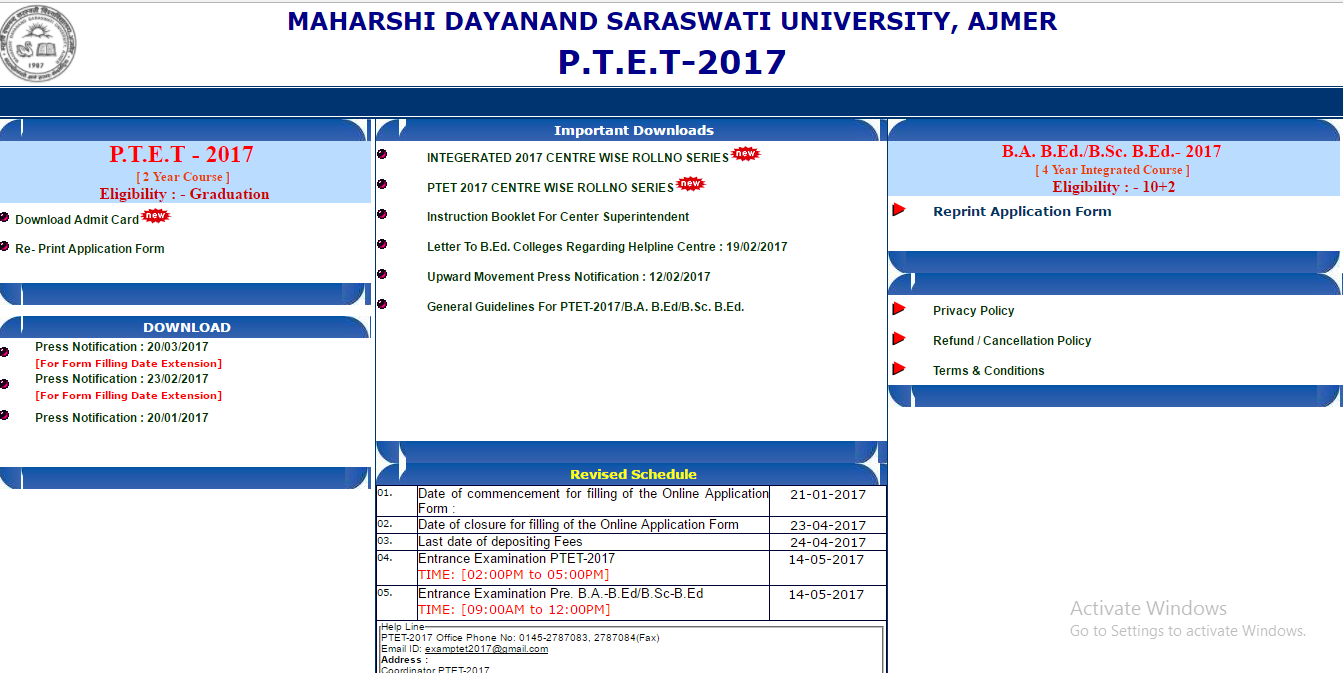Click the red arrow beside Refund / Cancellation Policy
The width and height of the screenshot is (1343, 673).
(x=899, y=339)
